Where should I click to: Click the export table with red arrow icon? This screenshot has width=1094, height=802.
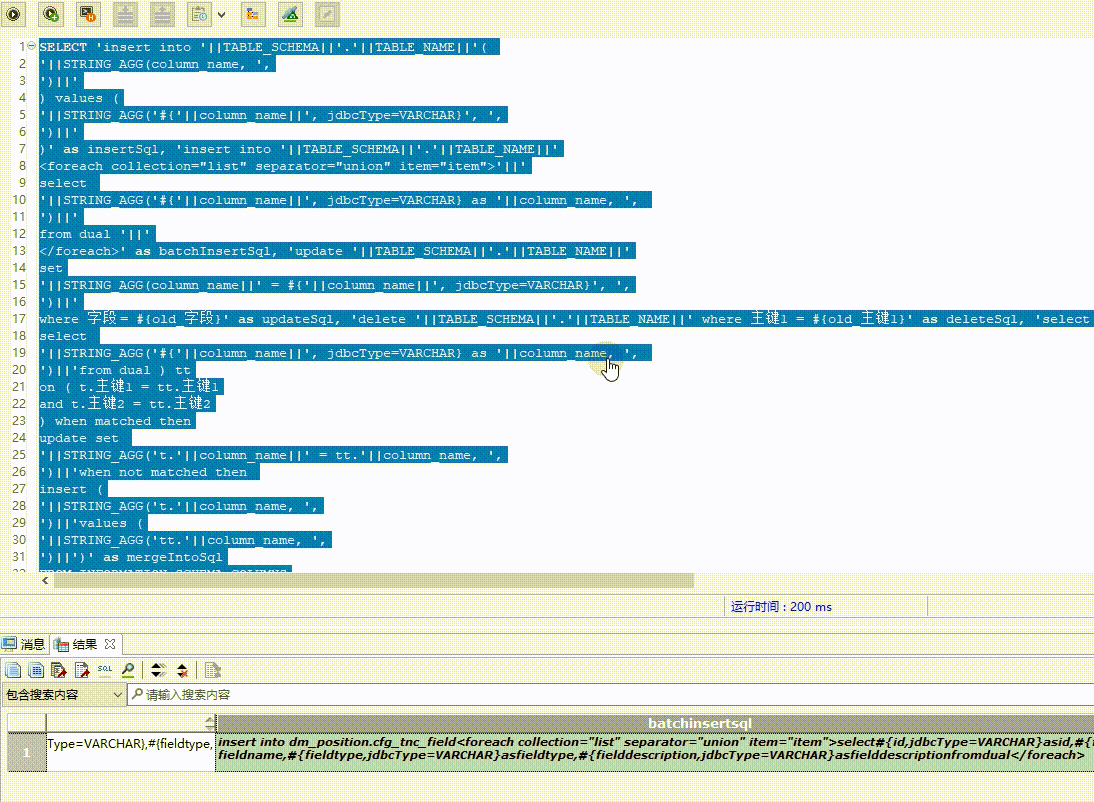click(59, 671)
